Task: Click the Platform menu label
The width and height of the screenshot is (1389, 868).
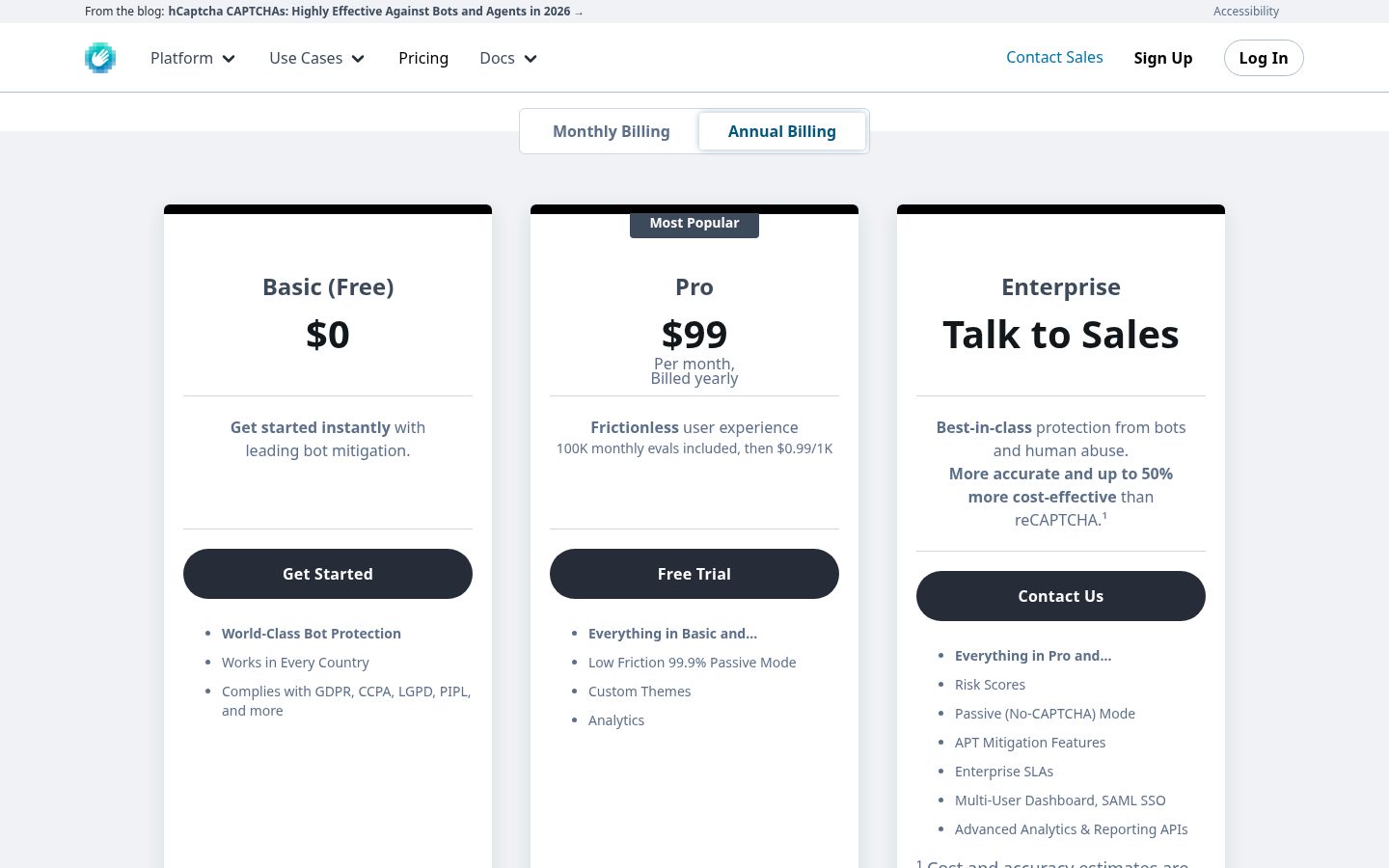Action: (x=181, y=58)
